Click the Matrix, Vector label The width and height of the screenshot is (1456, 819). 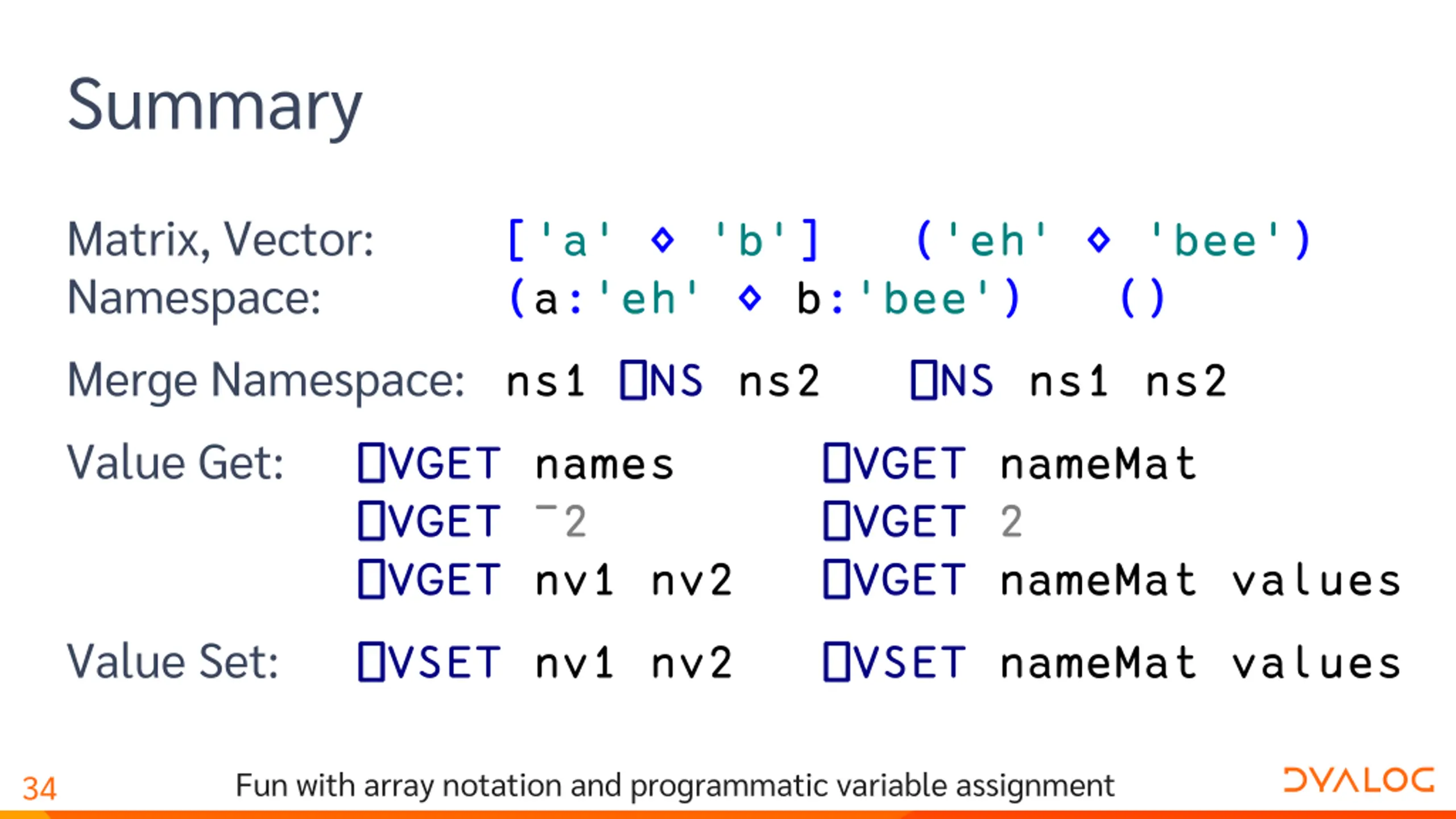(x=221, y=241)
